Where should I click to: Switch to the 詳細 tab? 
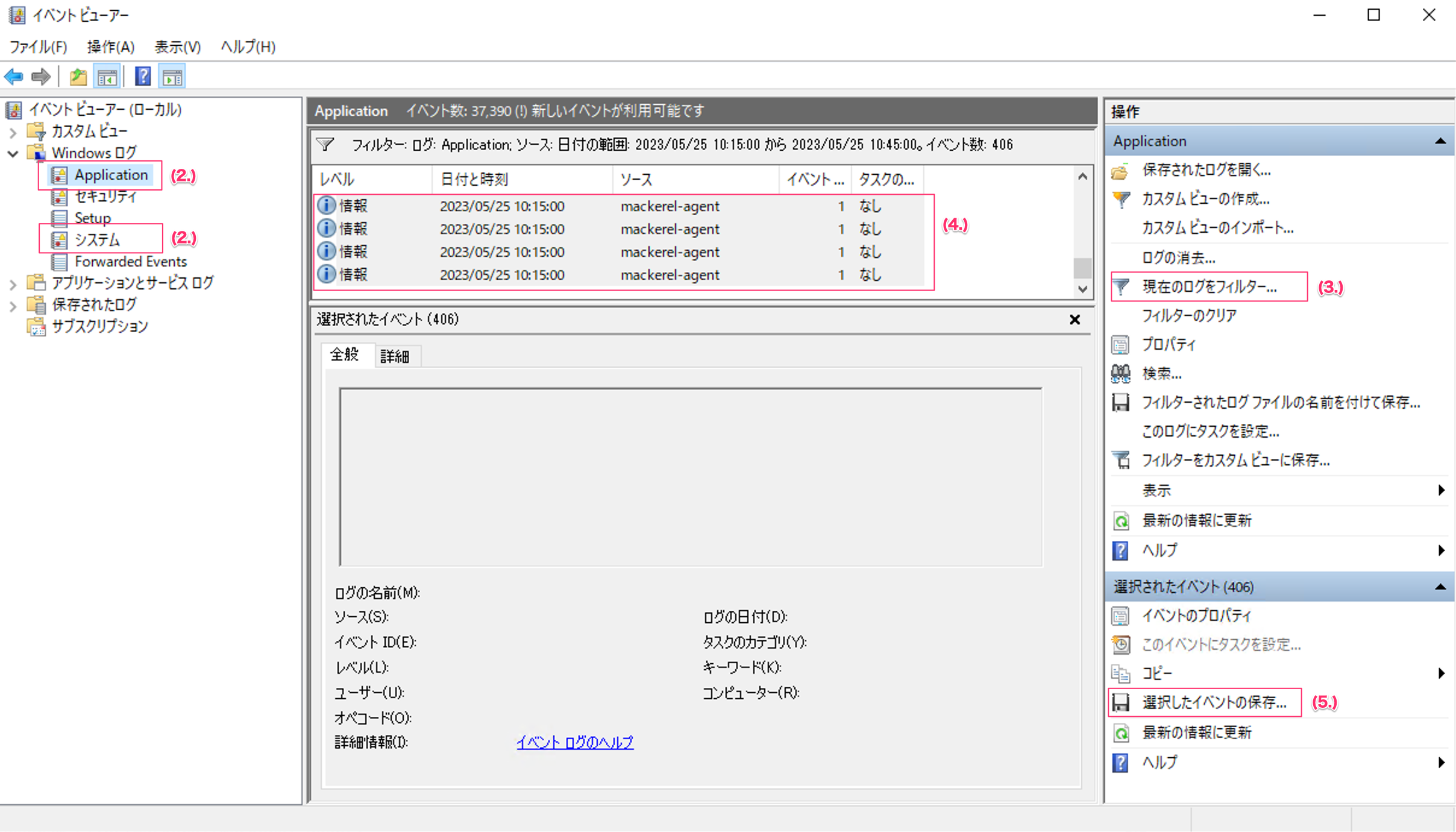(395, 356)
